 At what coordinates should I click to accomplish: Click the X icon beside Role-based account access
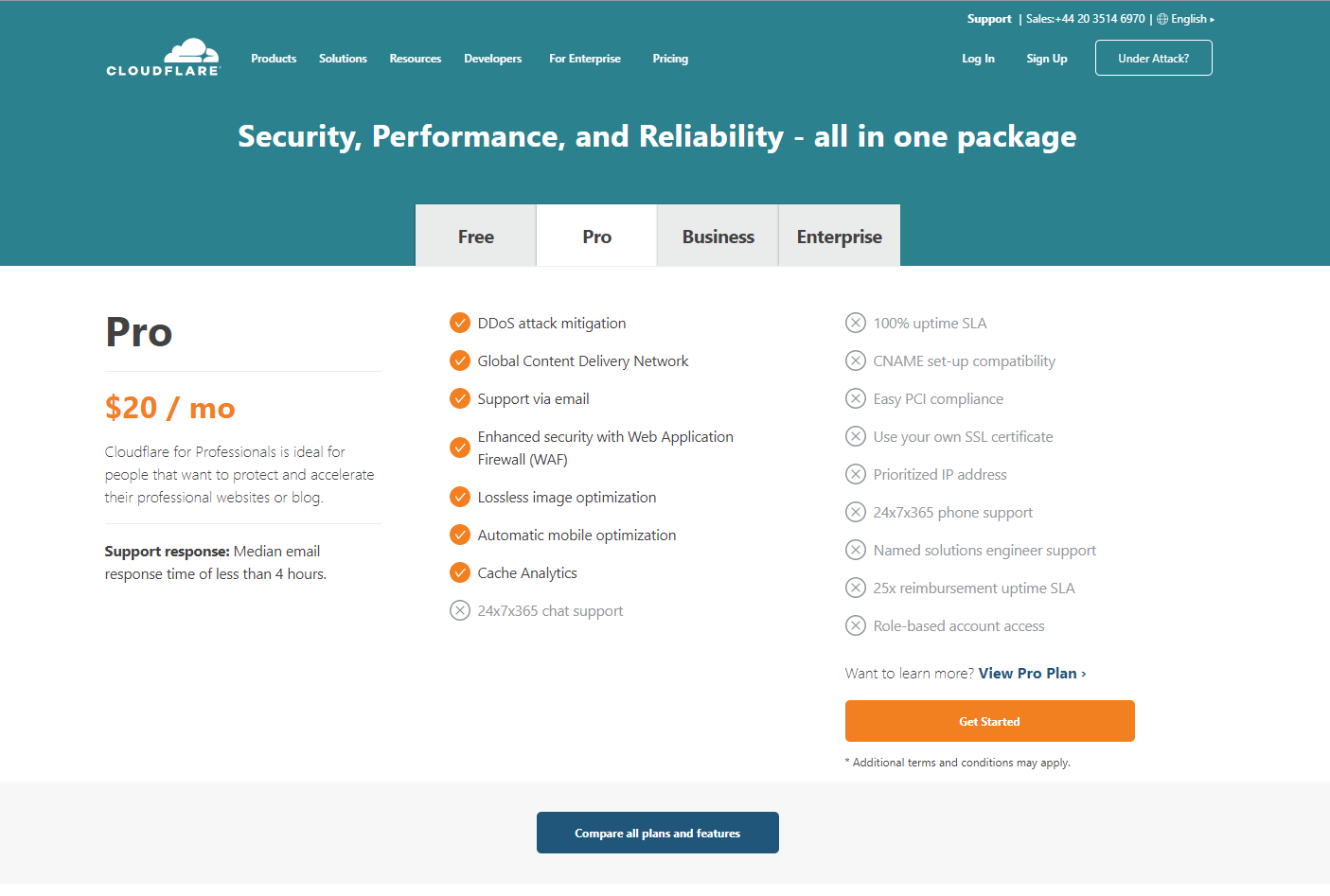(856, 625)
